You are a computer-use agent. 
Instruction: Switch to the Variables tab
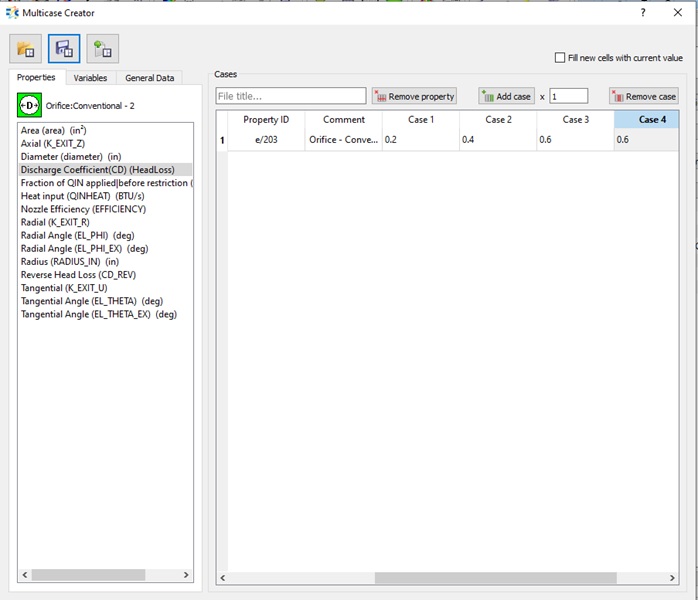[90, 78]
